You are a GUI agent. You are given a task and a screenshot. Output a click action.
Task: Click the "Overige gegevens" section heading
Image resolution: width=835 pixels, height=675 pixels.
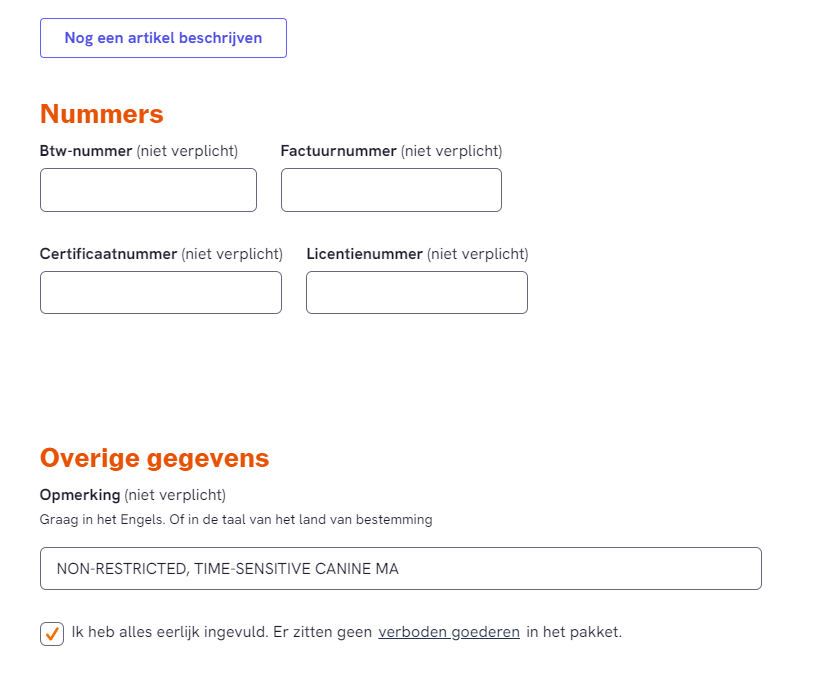155,458
